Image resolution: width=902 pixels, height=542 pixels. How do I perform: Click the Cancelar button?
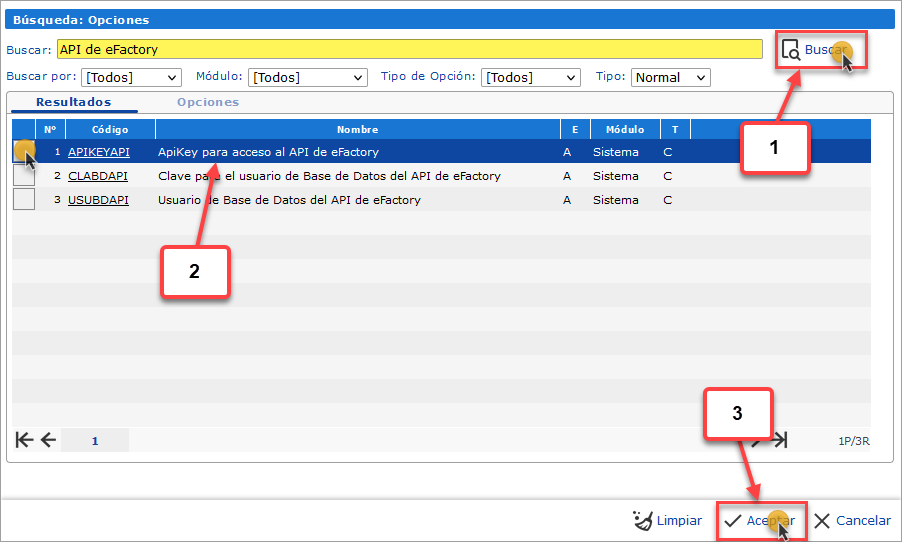pyautogui.click(x=853, y=520)
